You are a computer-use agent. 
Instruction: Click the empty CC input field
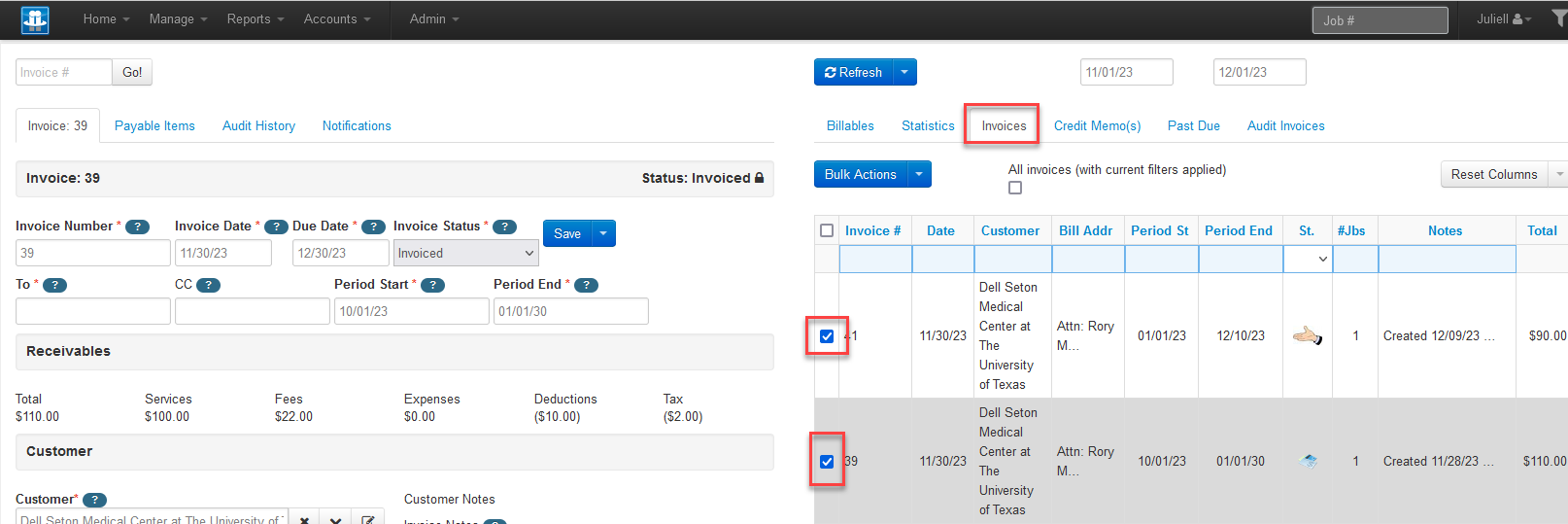(x=253, y=311)
